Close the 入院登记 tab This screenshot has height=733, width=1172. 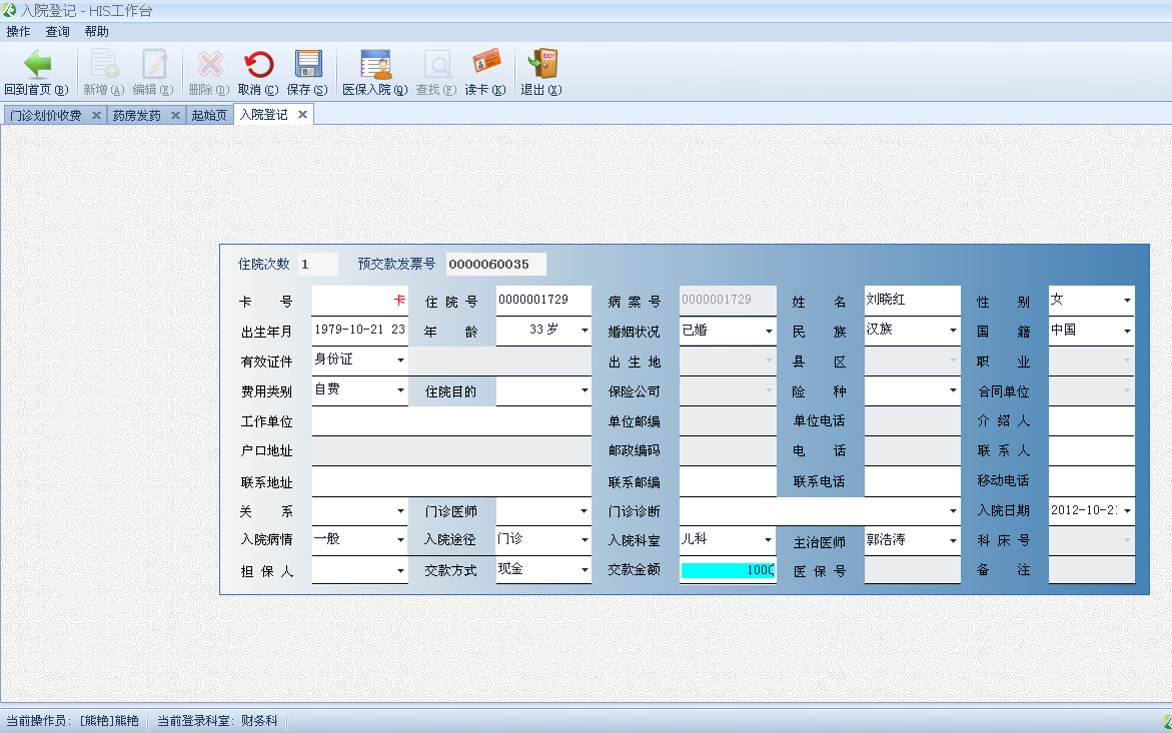pos(303,114)
